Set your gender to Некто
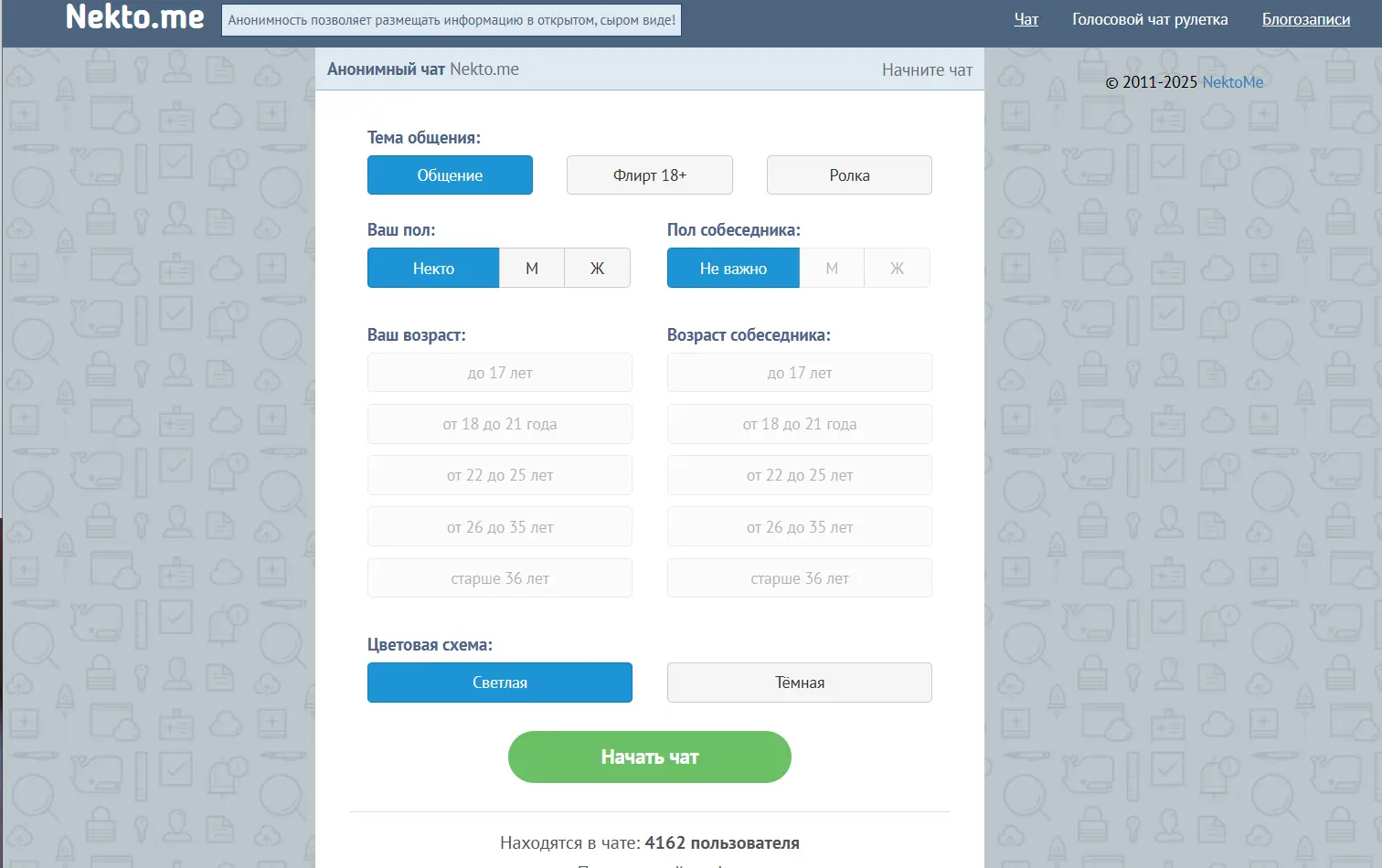This screenshot has height=868, width=1382. click(x=433, y=269)
